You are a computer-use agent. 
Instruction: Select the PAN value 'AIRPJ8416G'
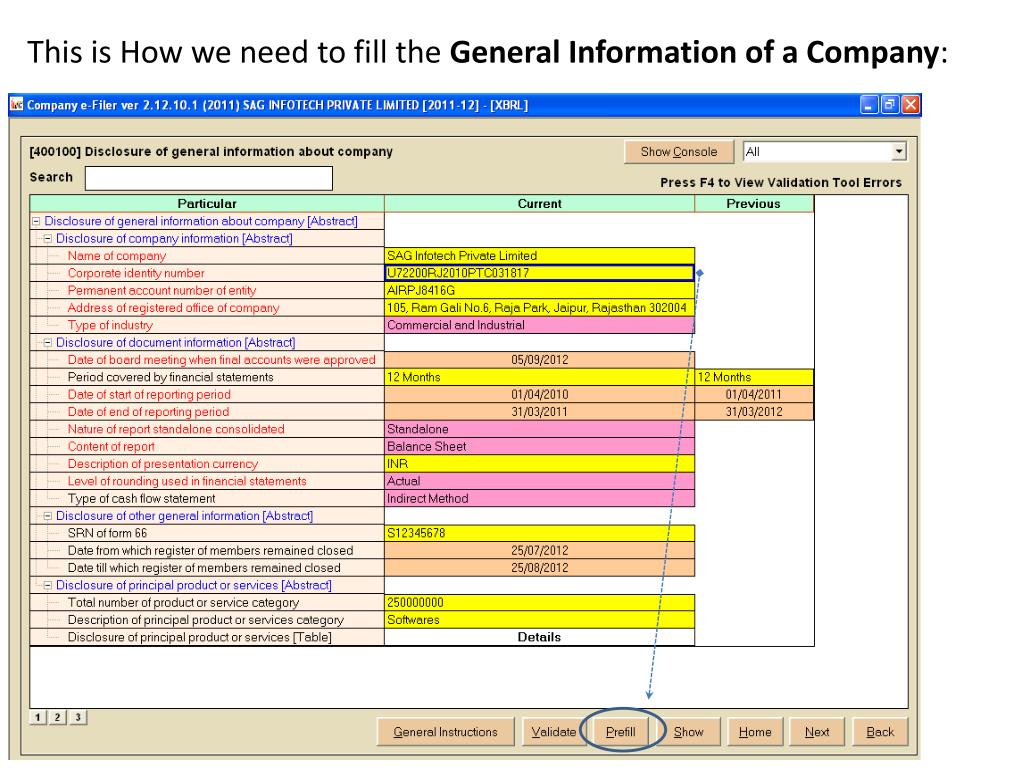click(539, 291)
